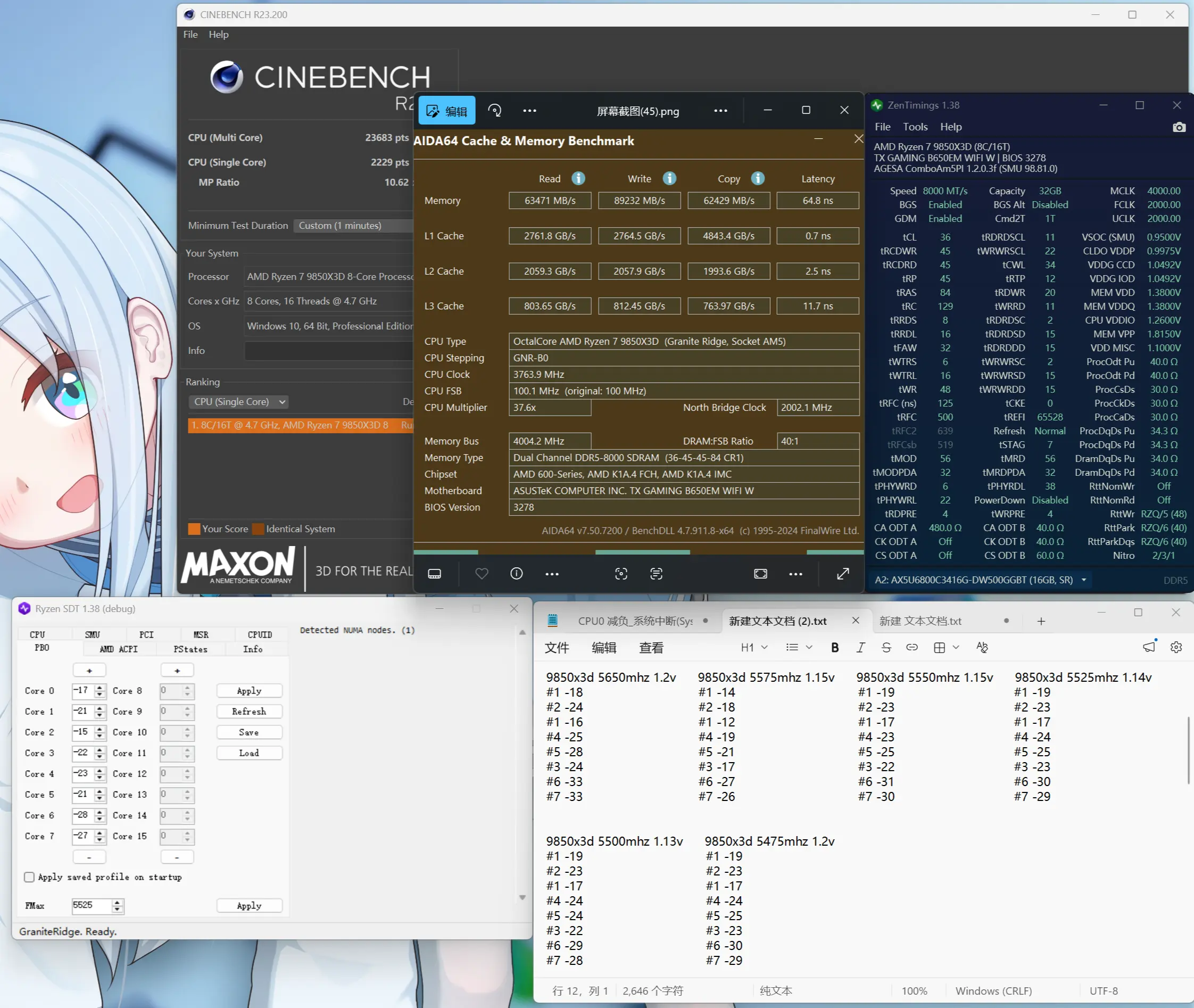Open the Minimum Test Duration dropdown
This screenshot has width=1194, height=1008.
(x=353, y=225)
